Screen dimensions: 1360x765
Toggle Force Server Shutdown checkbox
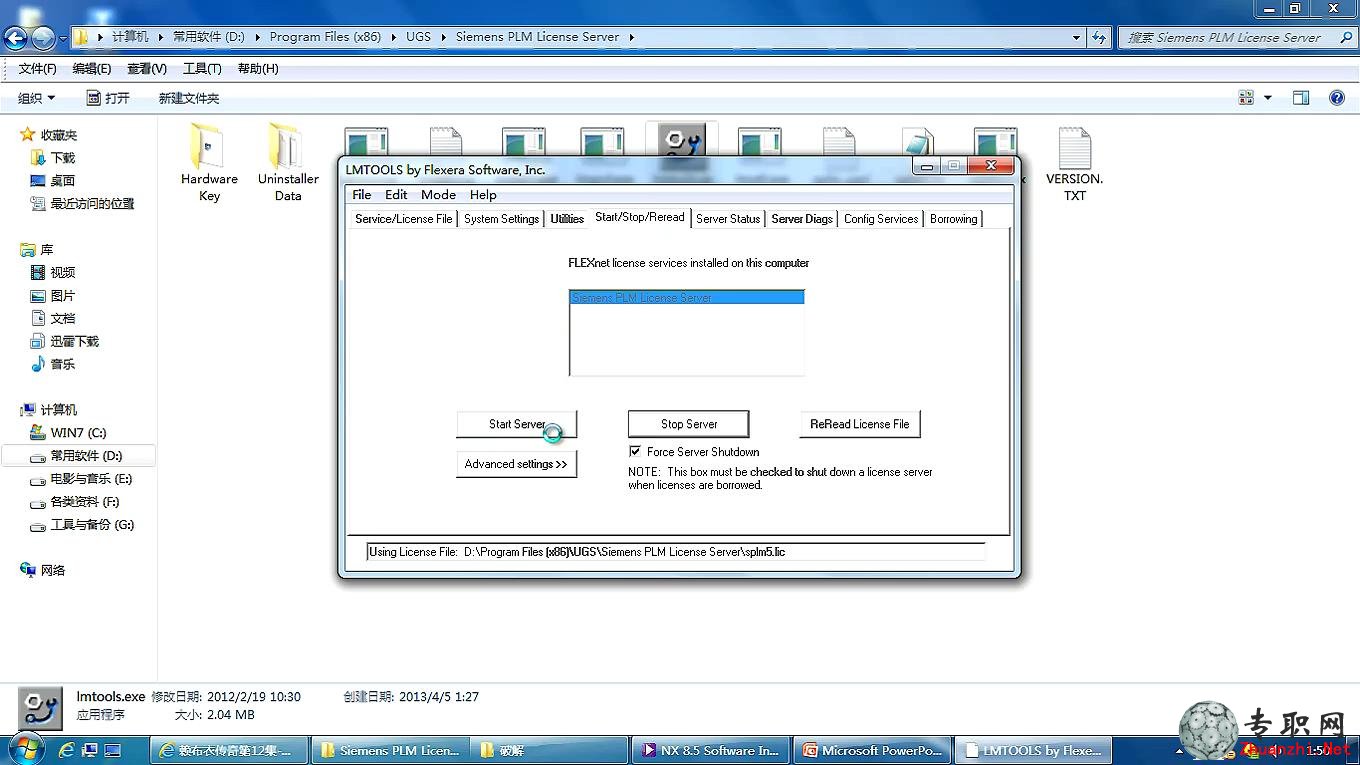coord(635,452)
